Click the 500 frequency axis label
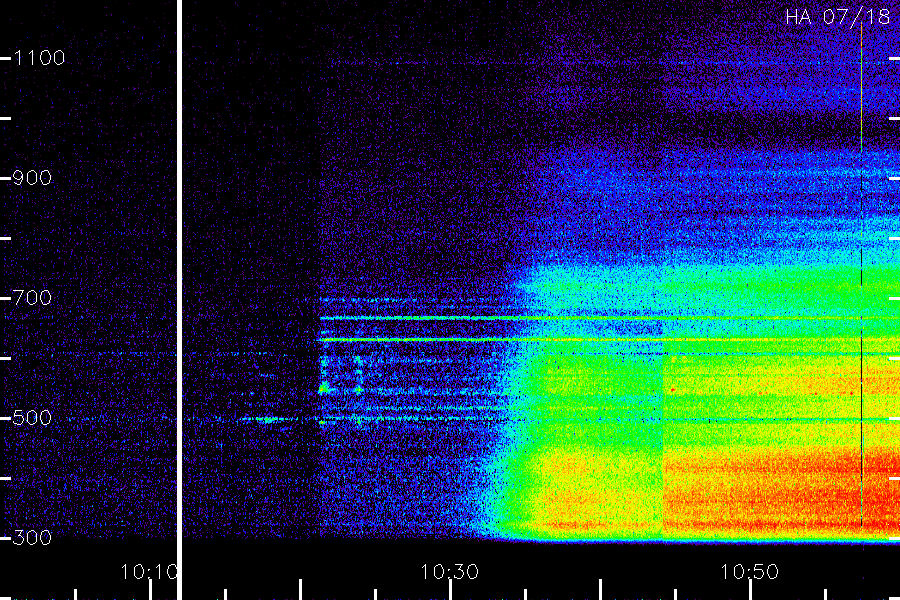Viewport: 900px width, 600px height. click(x=32, y=418)
